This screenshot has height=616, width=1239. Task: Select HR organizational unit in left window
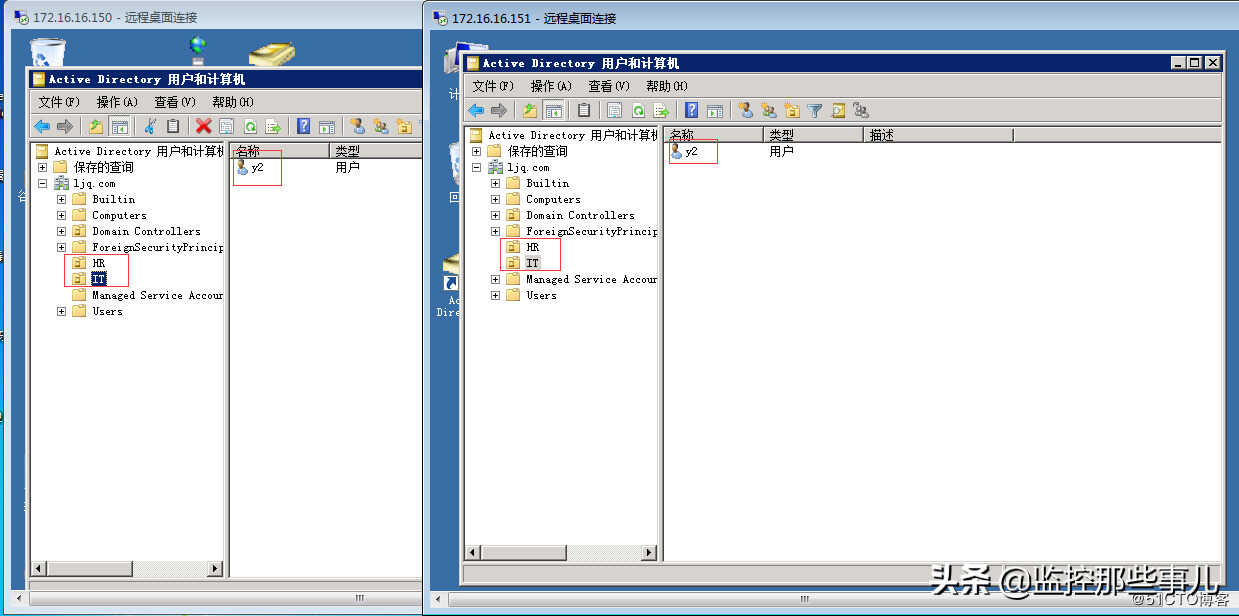[98, 263]
